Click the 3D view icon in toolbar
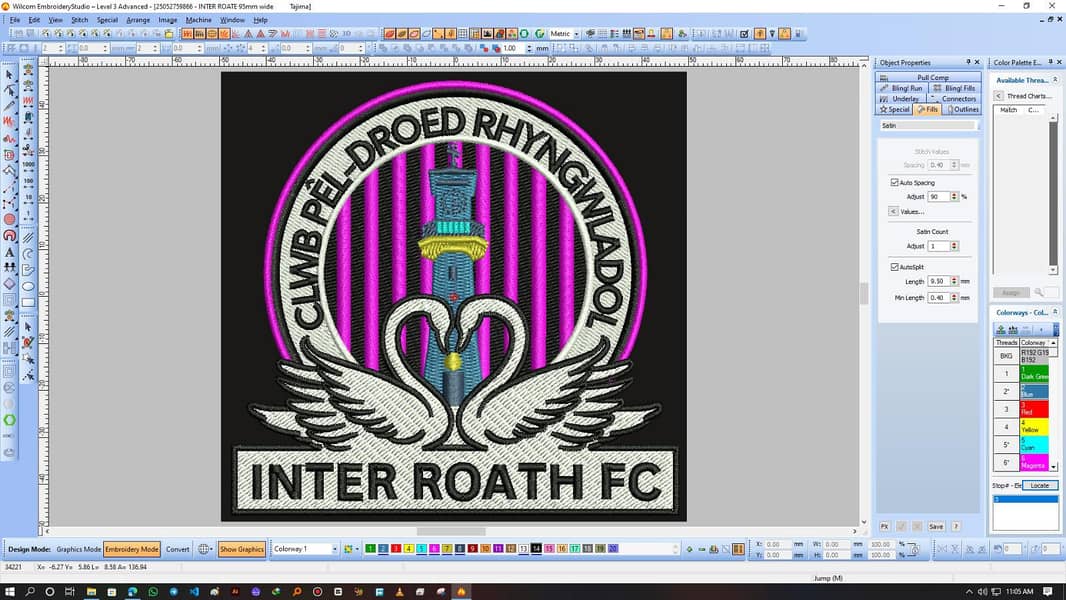Viewport: 1066px width, 600px height. click(347, 34)
